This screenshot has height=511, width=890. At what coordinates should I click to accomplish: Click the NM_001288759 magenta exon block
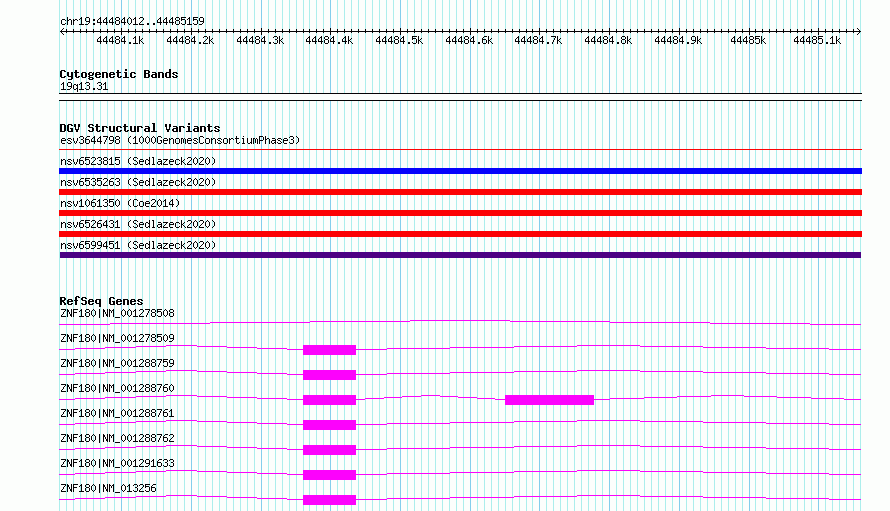tap(329, 375)
